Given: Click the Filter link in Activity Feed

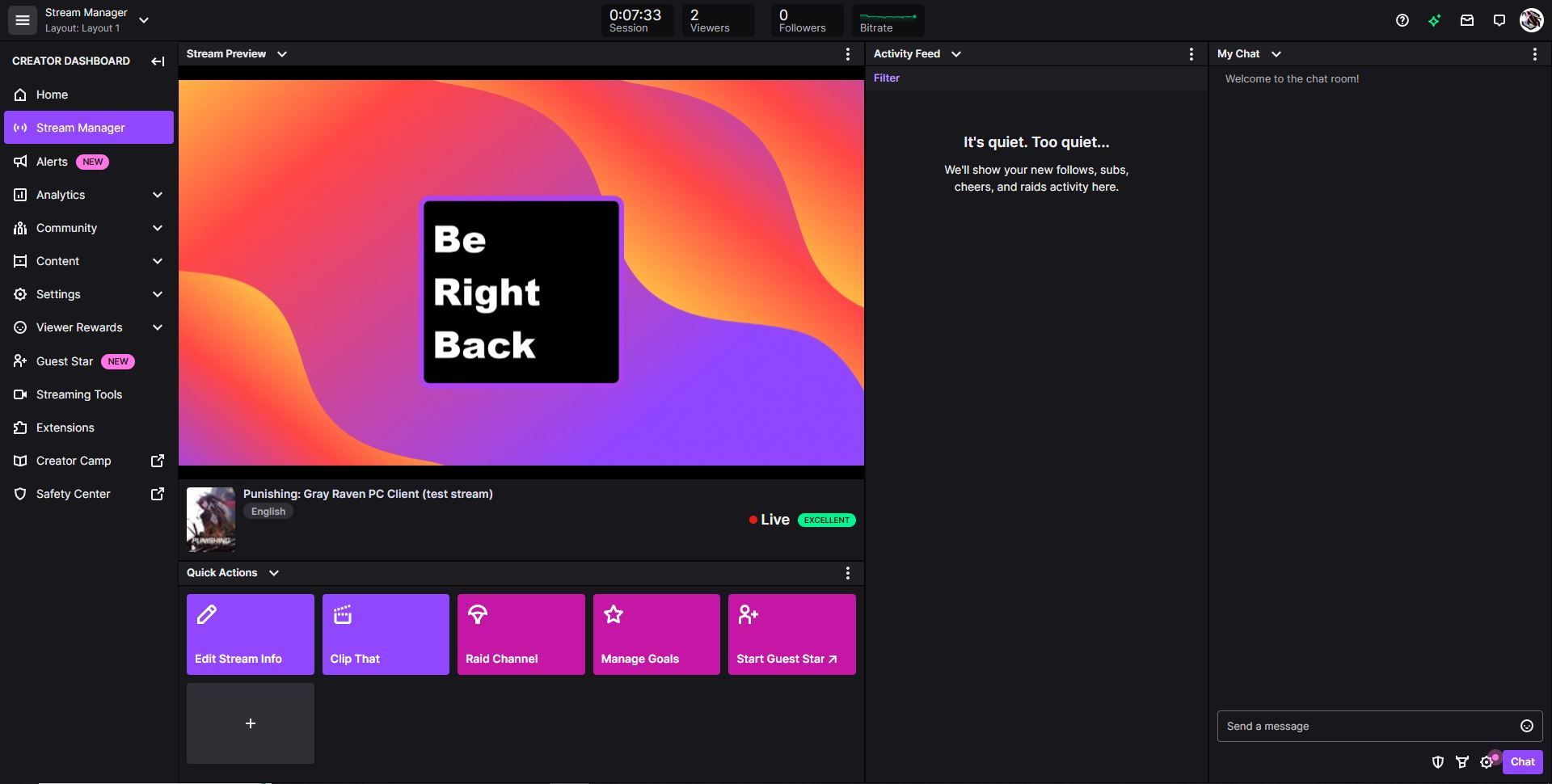Looking at the screenshot, I should [886, 78].
